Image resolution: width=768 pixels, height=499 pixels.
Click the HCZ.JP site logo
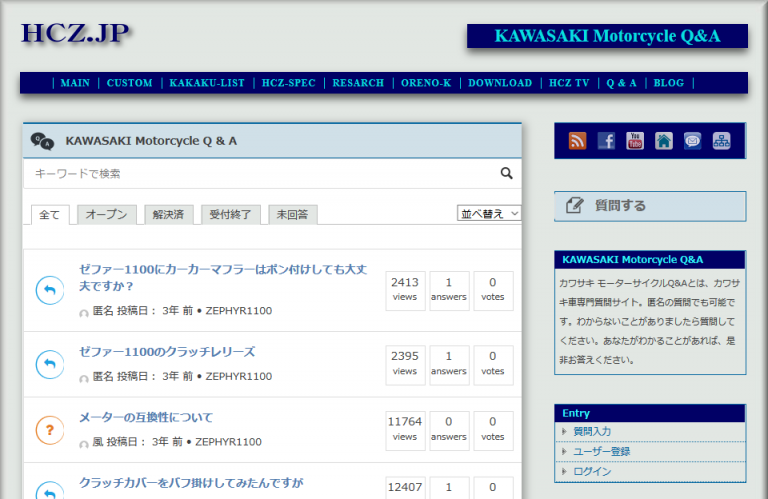(x=75, y=34)
